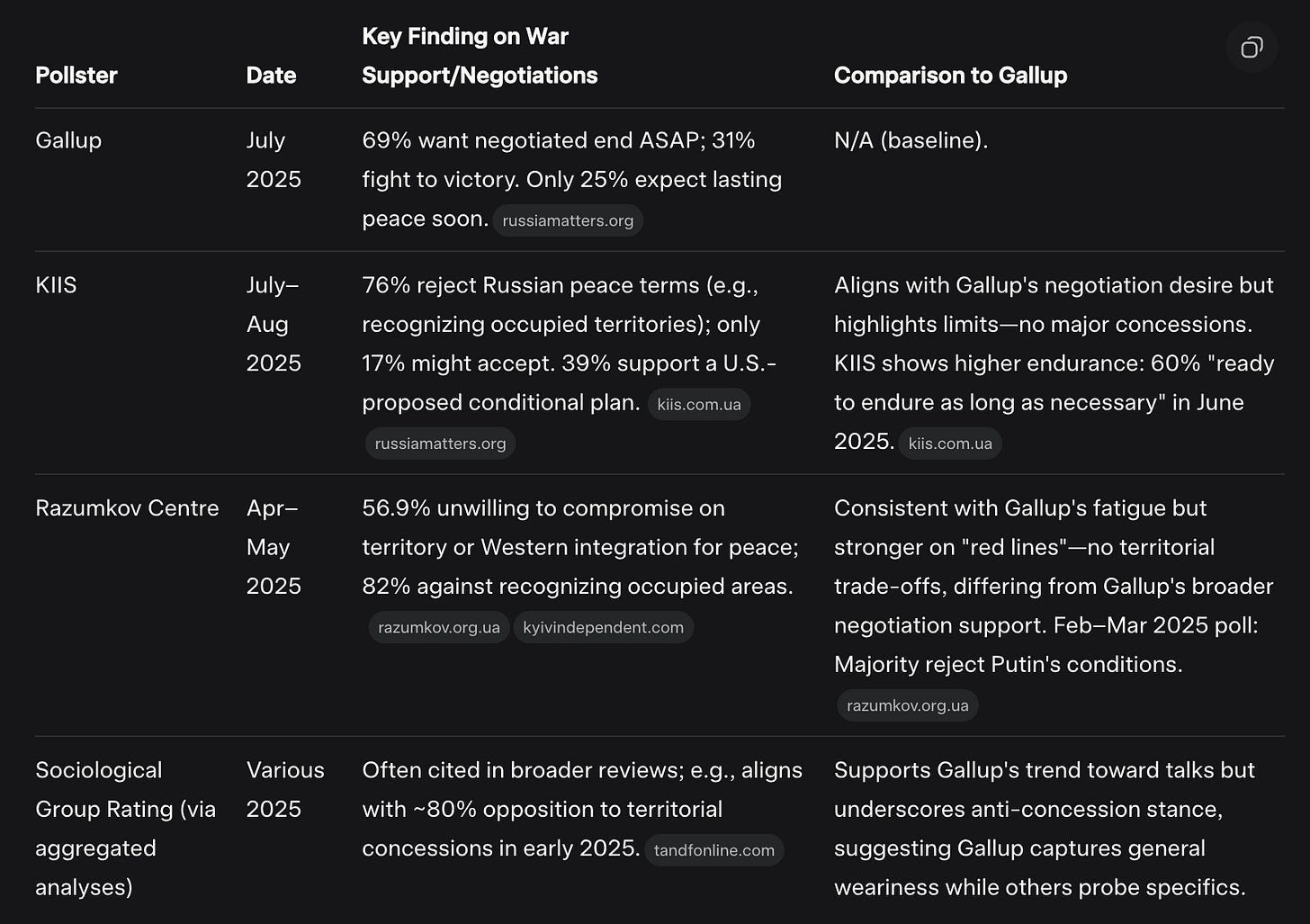1310x924 pixels.
Task: Select the Pollster column header
Action: 76,76
